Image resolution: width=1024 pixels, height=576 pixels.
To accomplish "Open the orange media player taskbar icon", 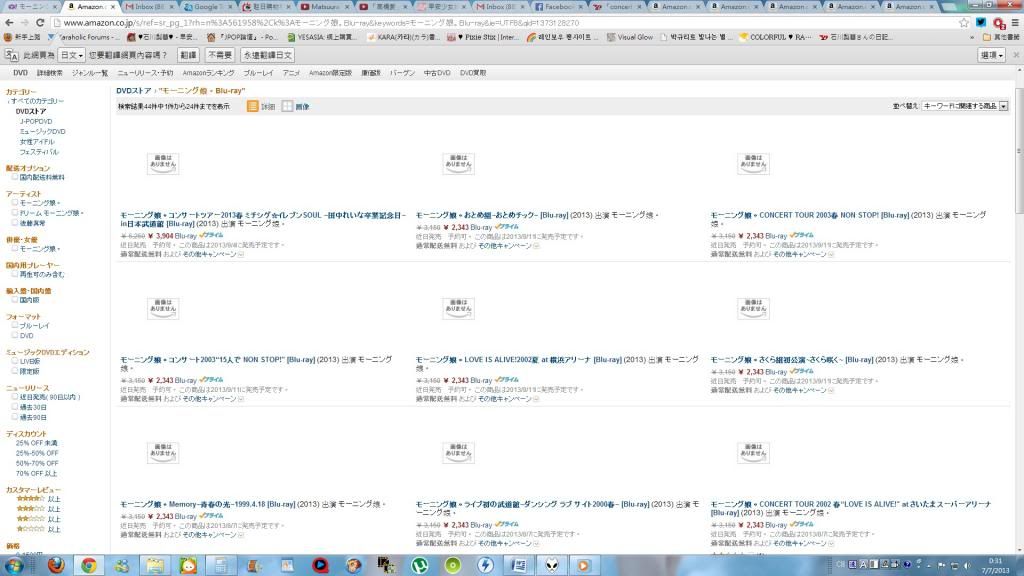I will (584, 566).
